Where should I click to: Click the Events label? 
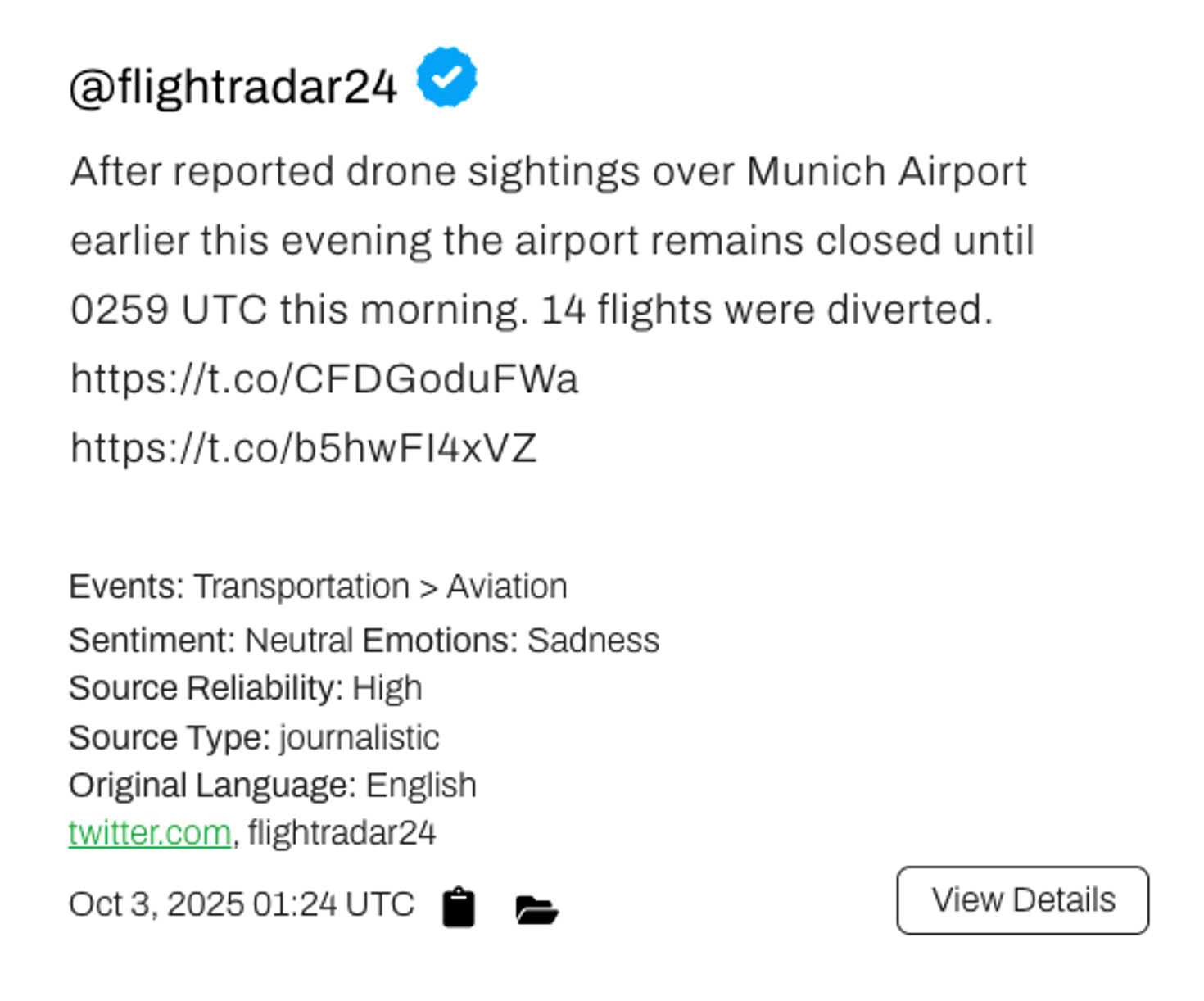pyautogui.click(x=126, y=587)
